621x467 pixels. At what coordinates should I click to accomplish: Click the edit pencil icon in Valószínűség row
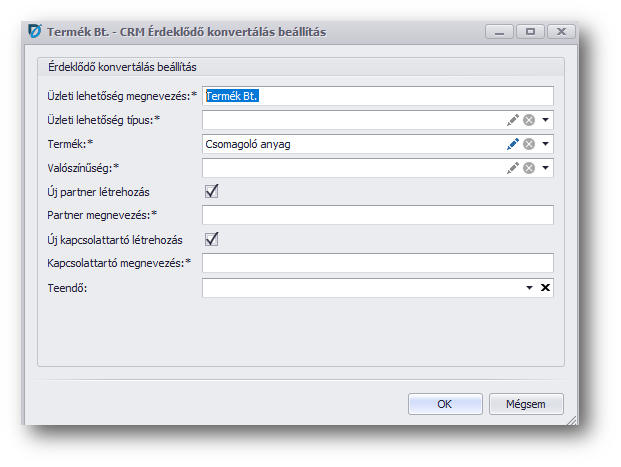coord(513,168)
